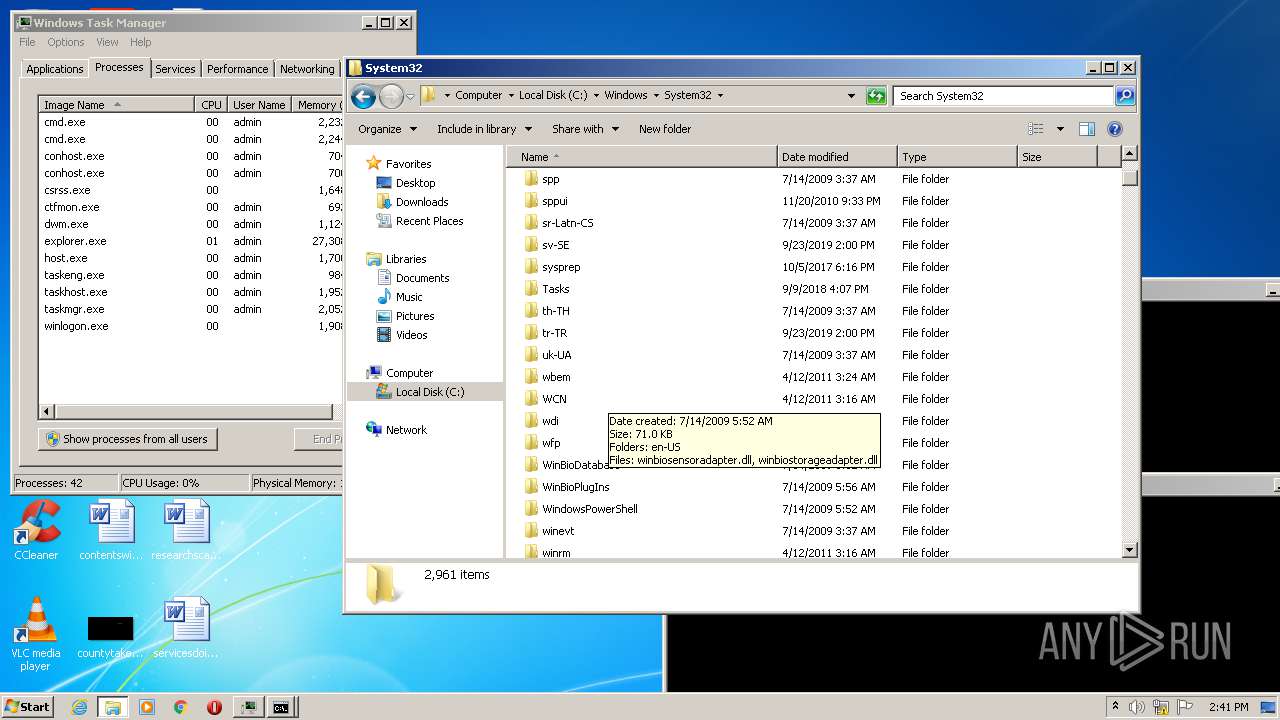Sort by the Date modified column
Image resolution: width=1280 pixels, height=720 pixels.
coord(836,157)
